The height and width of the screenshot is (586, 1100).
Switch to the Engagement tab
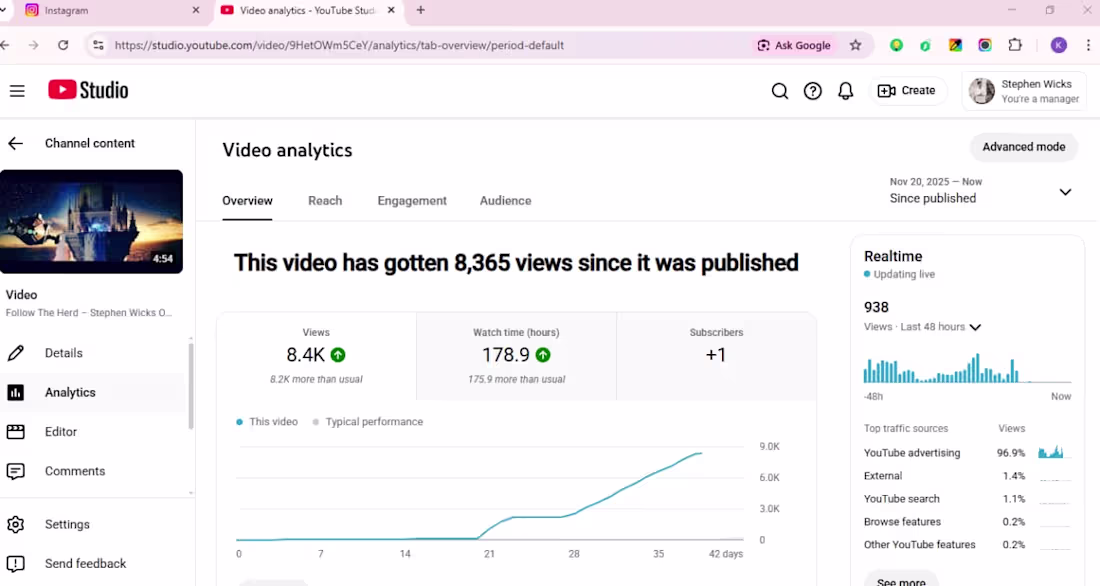[412, 201]
